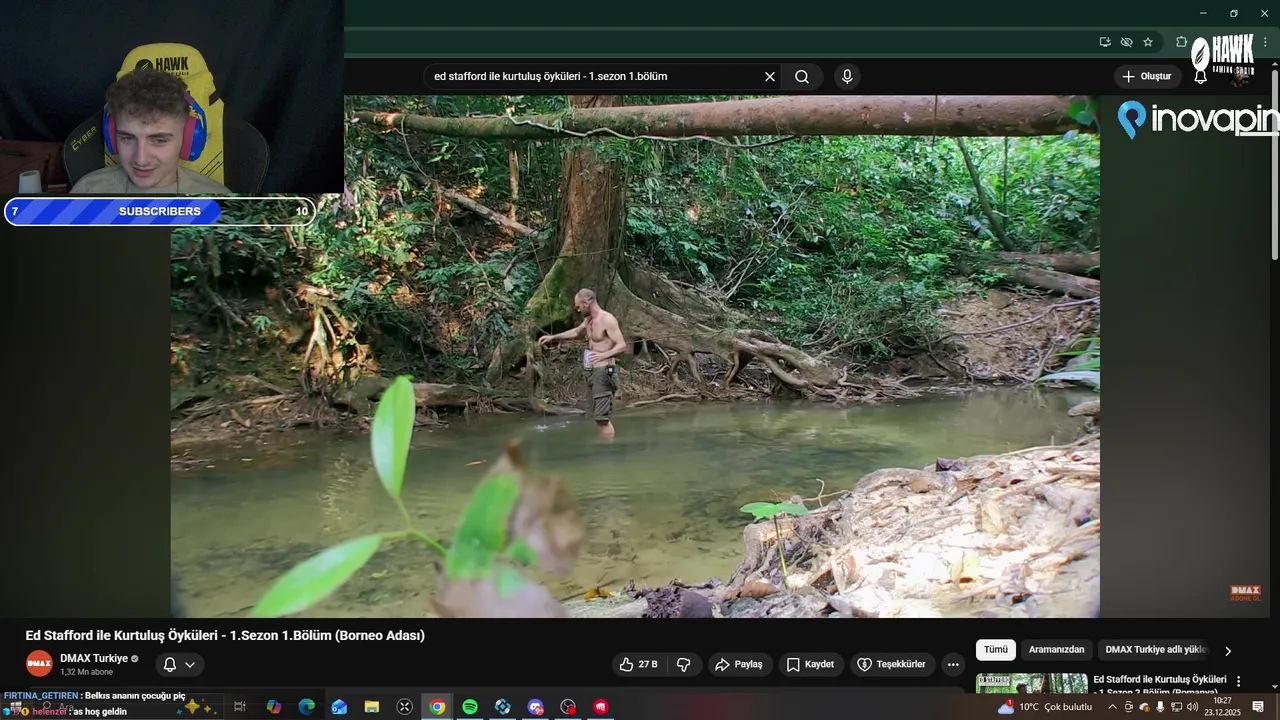Screen dimensions: 1280x720
Task: Click the crossed-out eye icon in address bar
Action: [1127, 42]
